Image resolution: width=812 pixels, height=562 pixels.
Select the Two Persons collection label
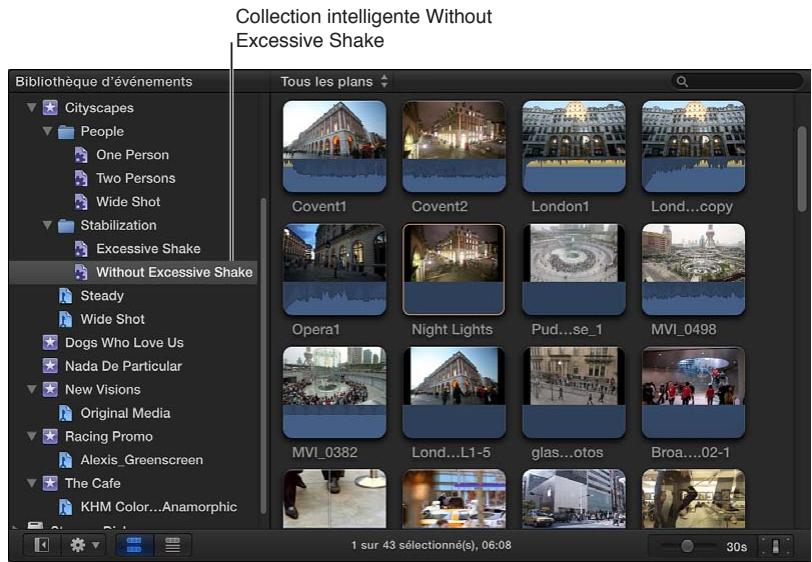(x=136, y=178)
